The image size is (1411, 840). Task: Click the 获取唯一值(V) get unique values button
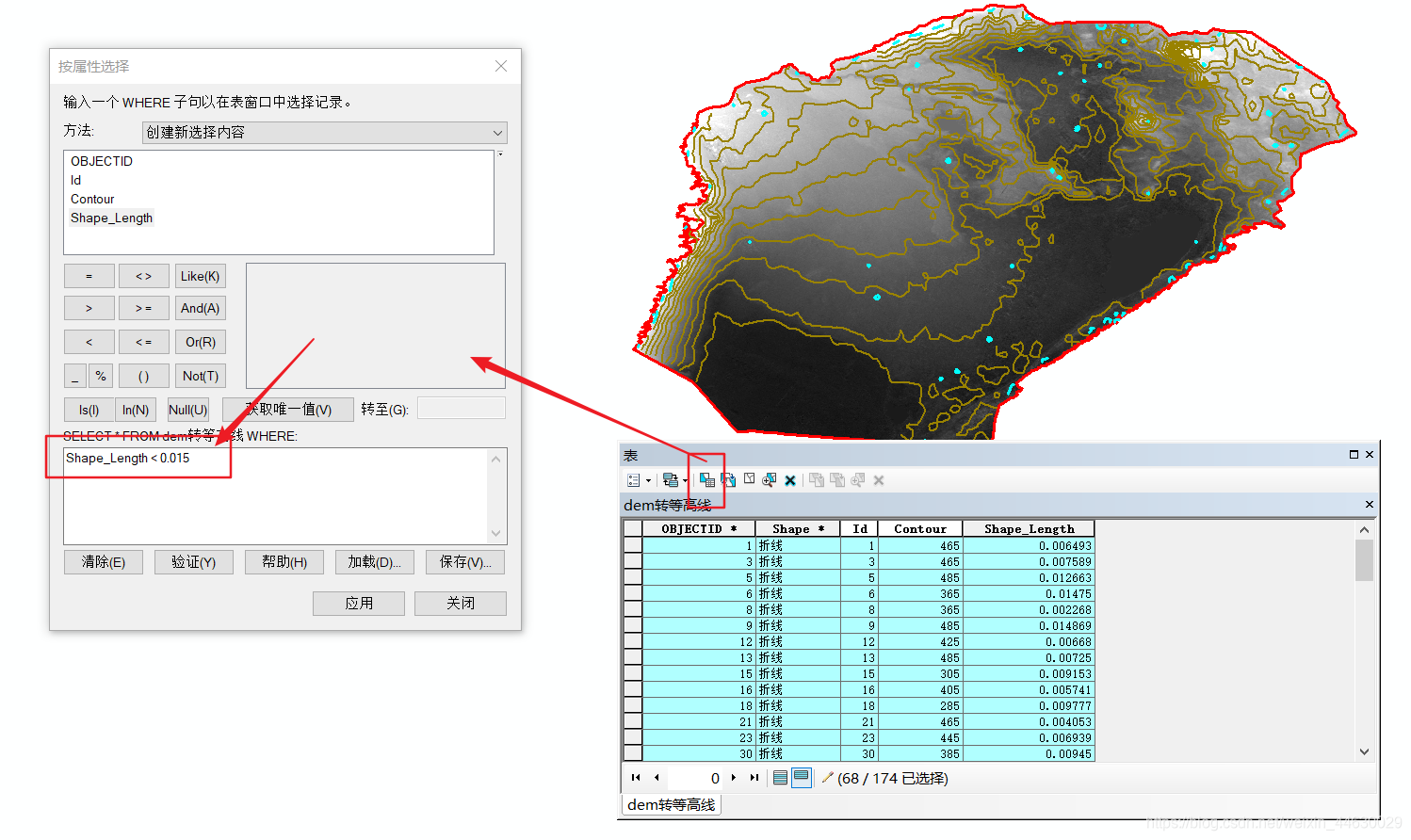pos(288,410)
